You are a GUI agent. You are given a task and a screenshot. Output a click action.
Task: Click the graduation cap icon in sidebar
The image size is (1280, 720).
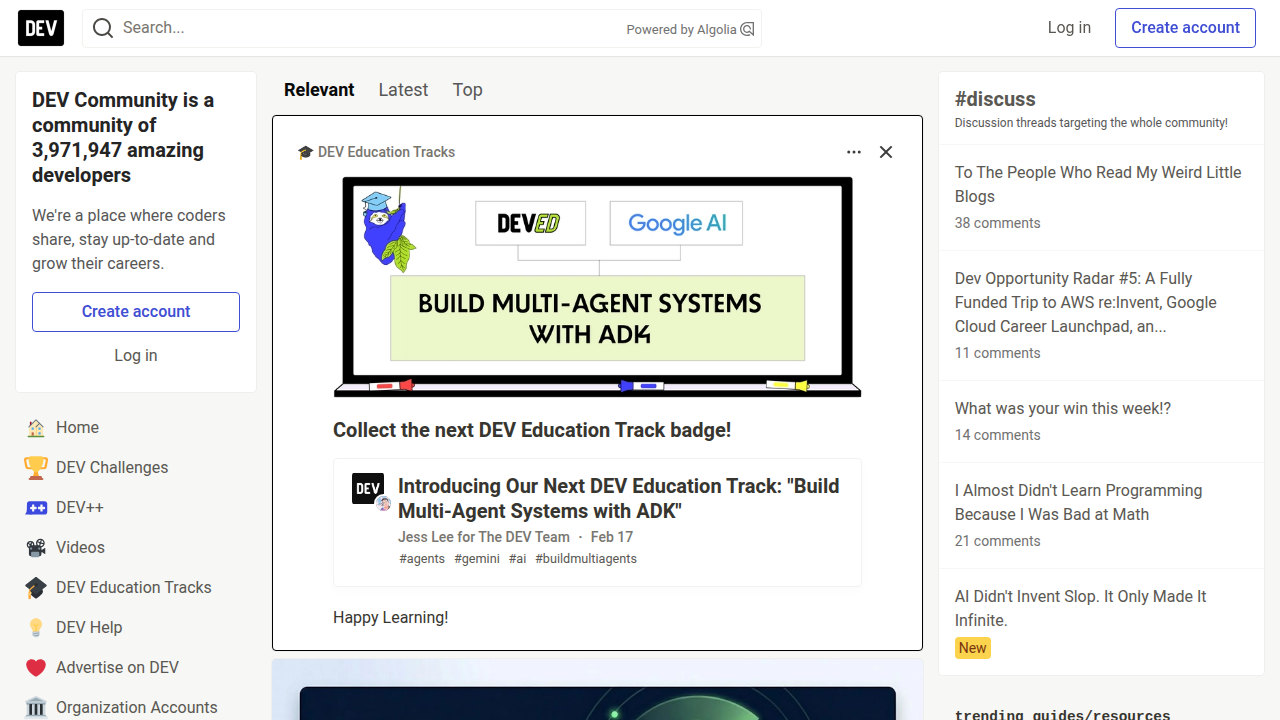36,588
